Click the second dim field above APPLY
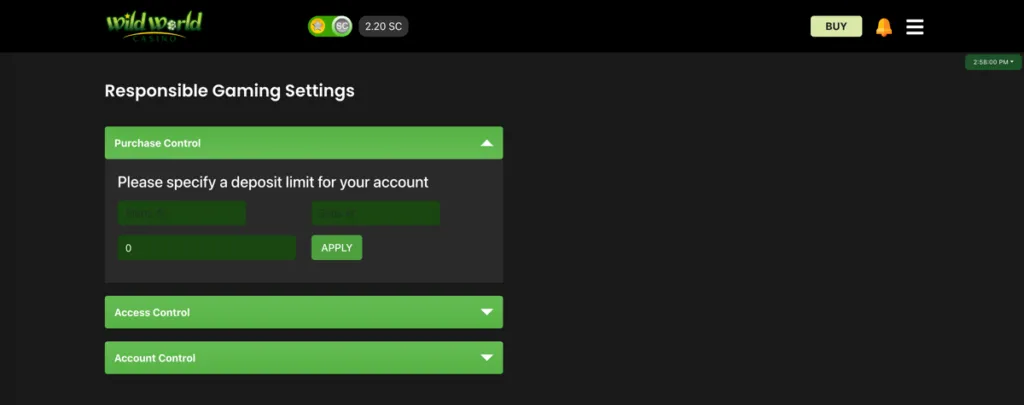The height and width of the screenshot is (405, 1024). click(376, 214)
